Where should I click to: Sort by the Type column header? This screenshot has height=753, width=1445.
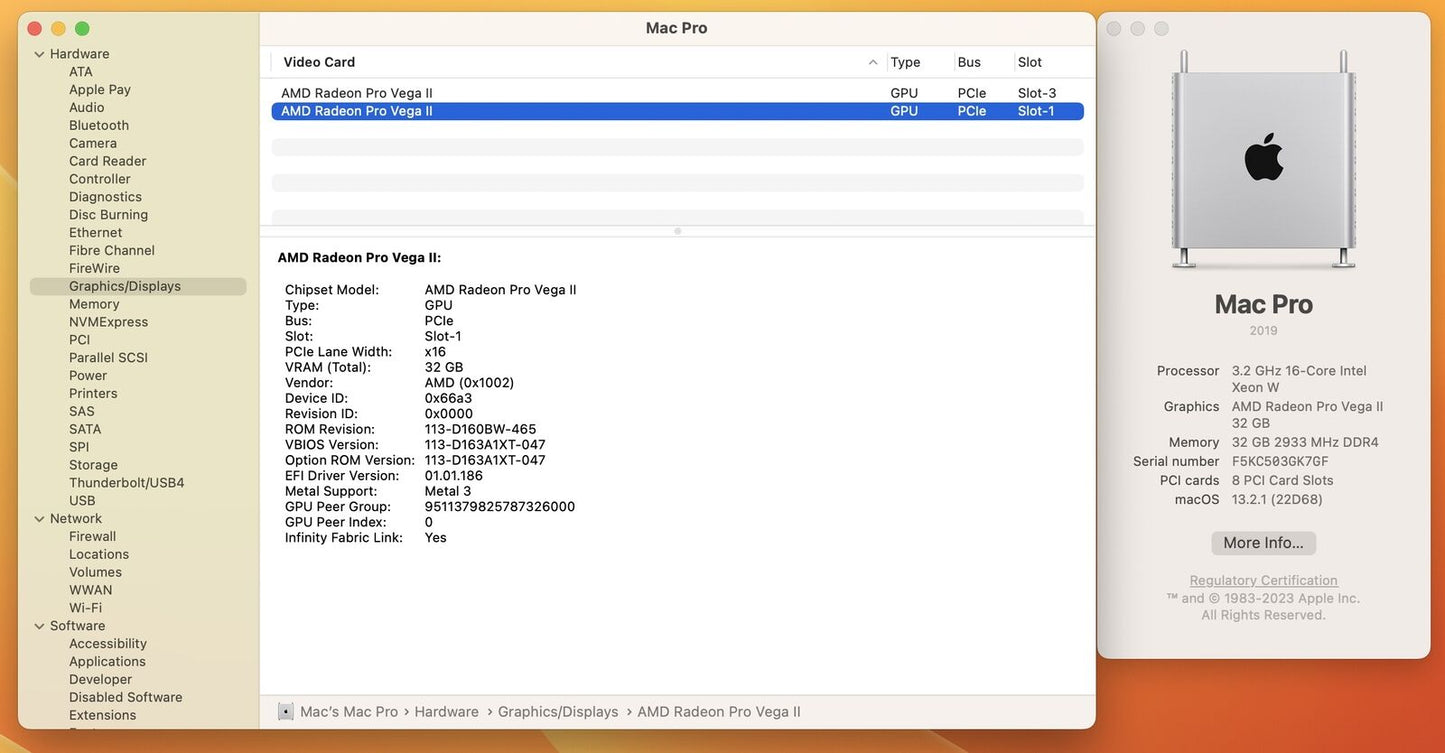(x=905, y=62)
